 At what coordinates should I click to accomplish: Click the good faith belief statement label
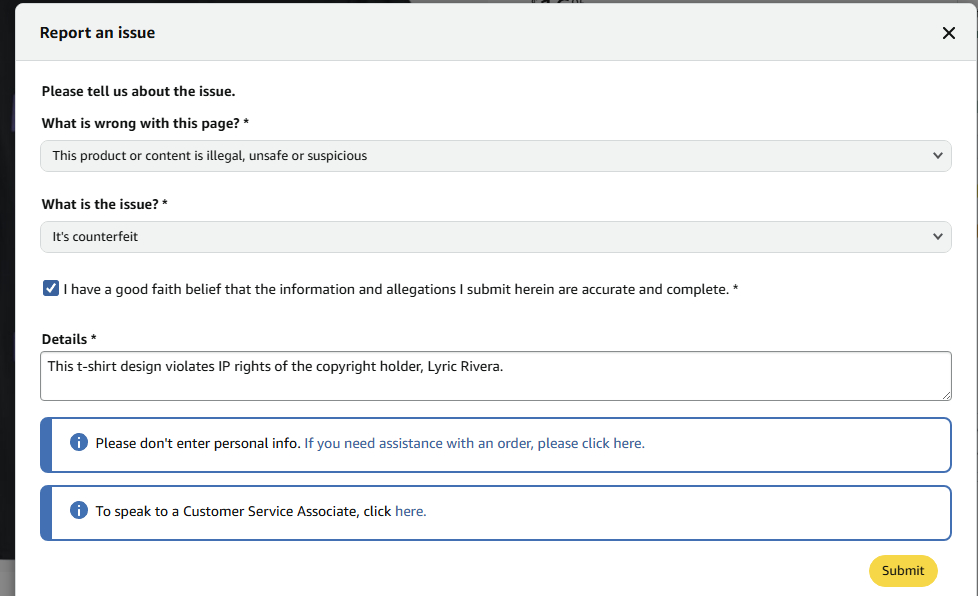tap(400, 290)
